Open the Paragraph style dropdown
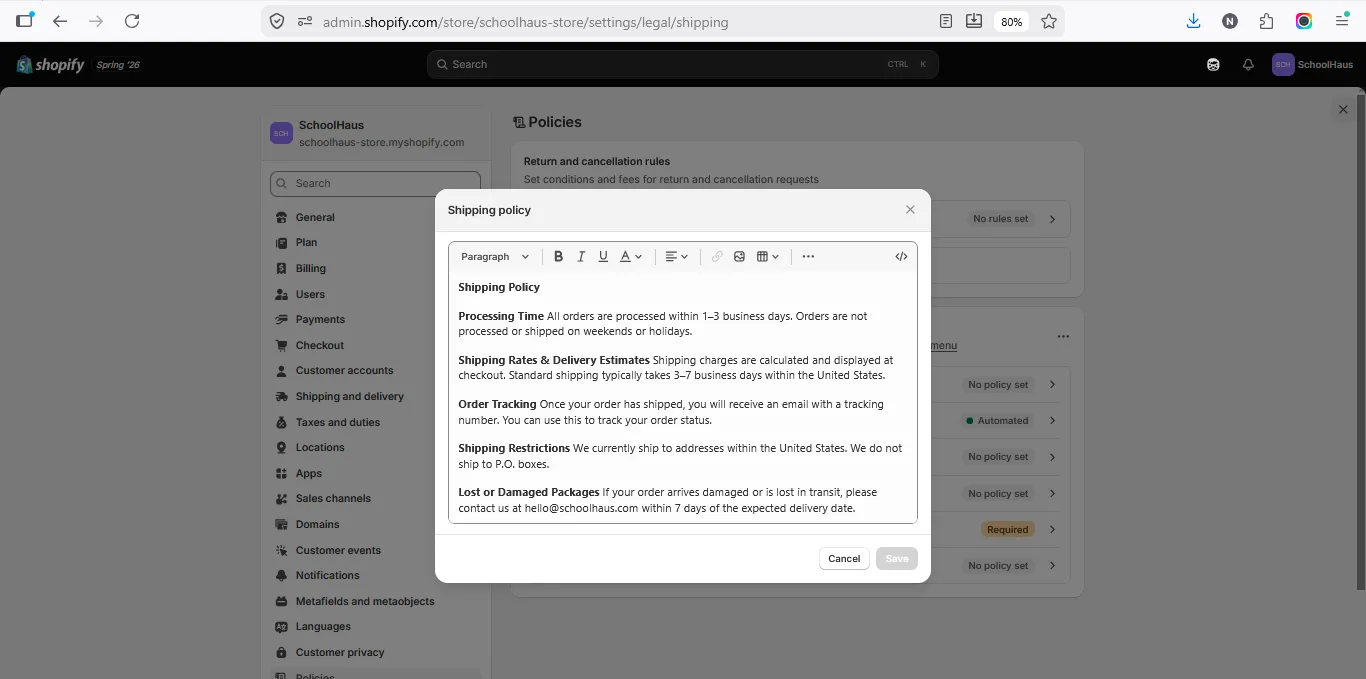The image size is (1366, 679). [495, 257]
